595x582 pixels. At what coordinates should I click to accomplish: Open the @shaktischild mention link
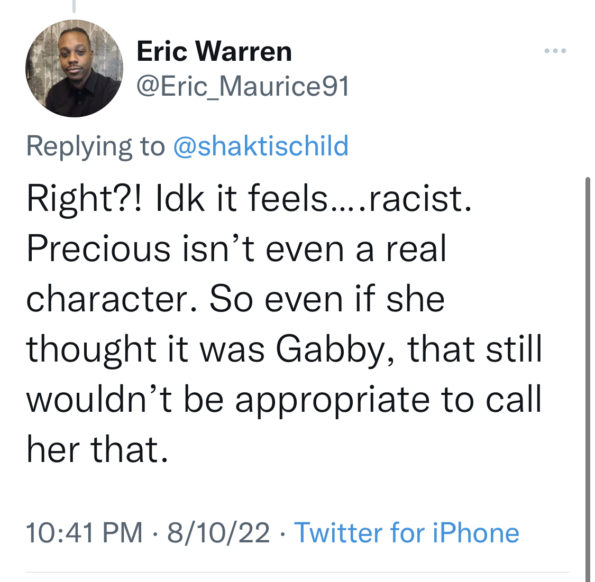(x=261, y=146)
